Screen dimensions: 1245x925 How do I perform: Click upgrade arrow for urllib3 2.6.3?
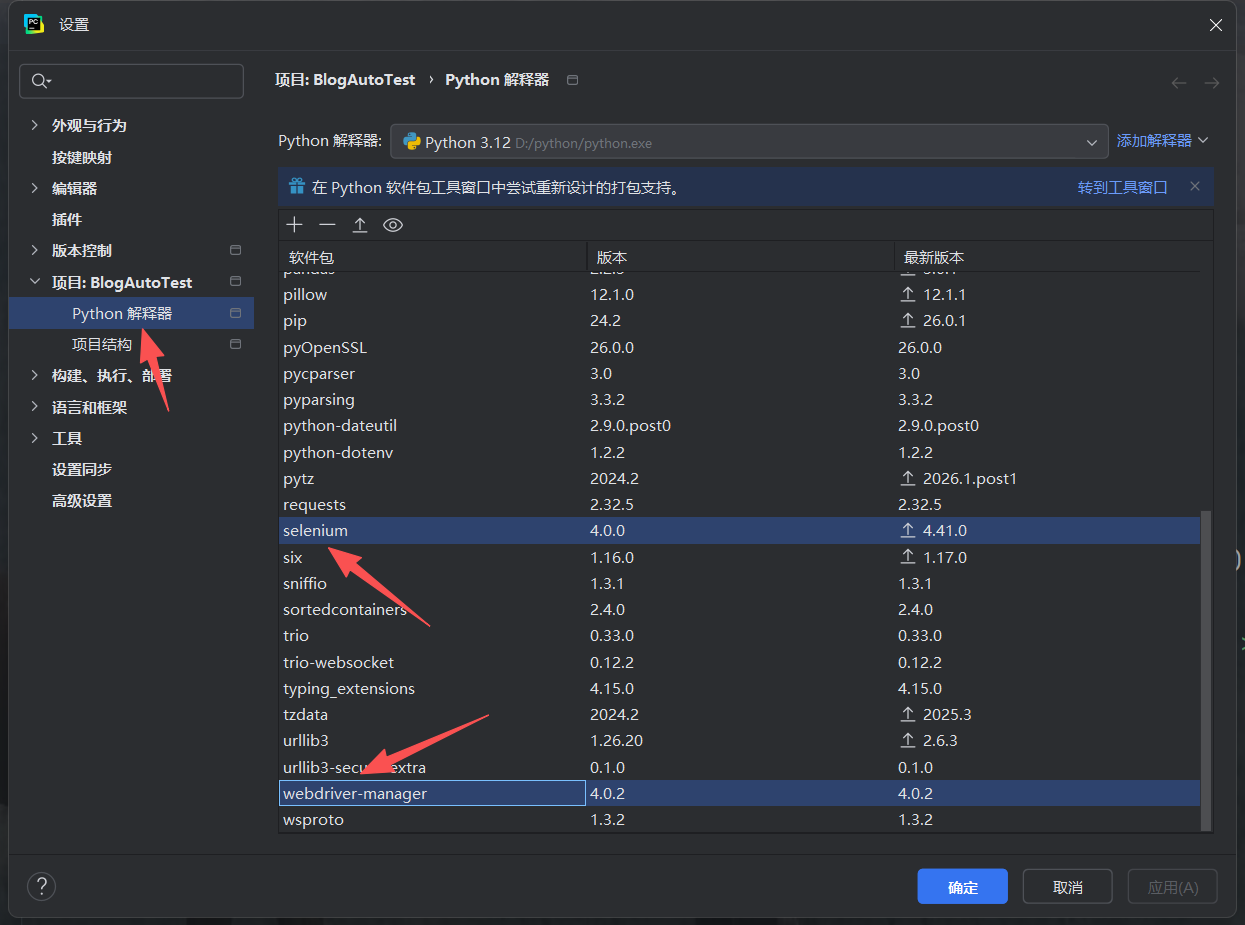click(908, 741)
